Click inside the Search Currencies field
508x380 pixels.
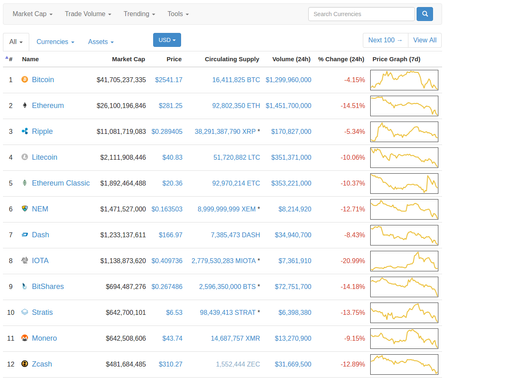(x=361, y=14)
